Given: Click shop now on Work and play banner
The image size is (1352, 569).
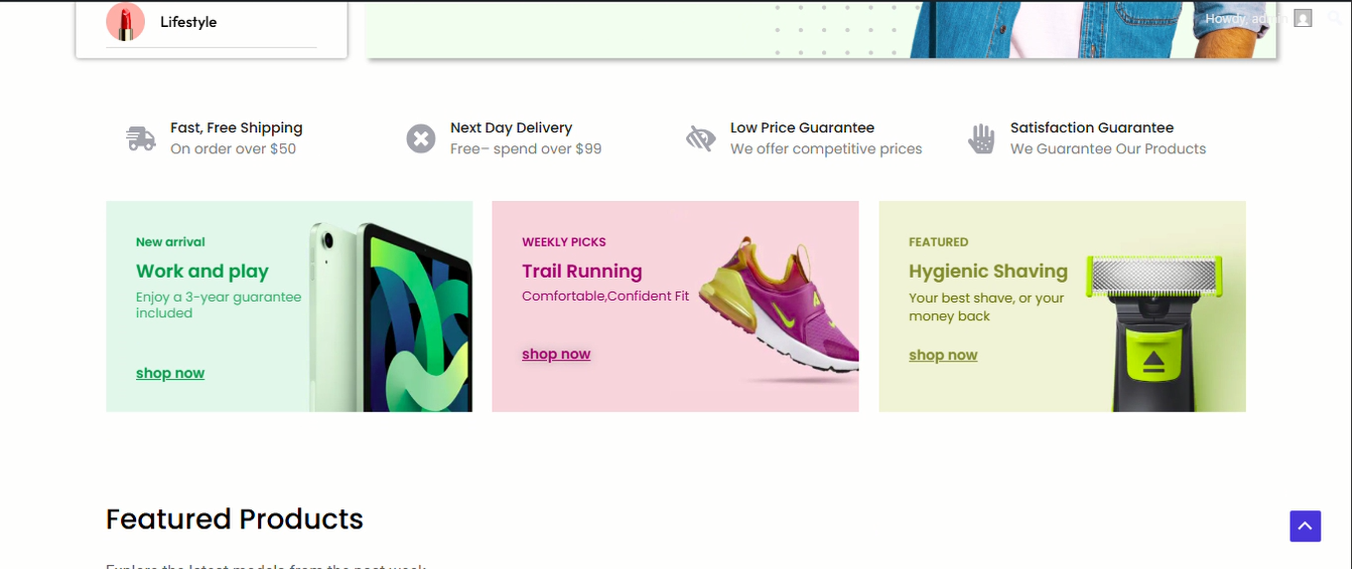Looking at the screenshot, I should pyautogui.click(x=170, y=373).
